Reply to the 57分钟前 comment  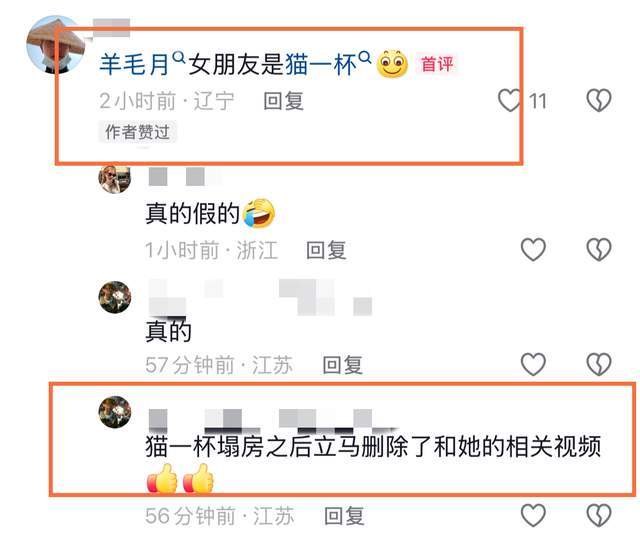point(342,365)
